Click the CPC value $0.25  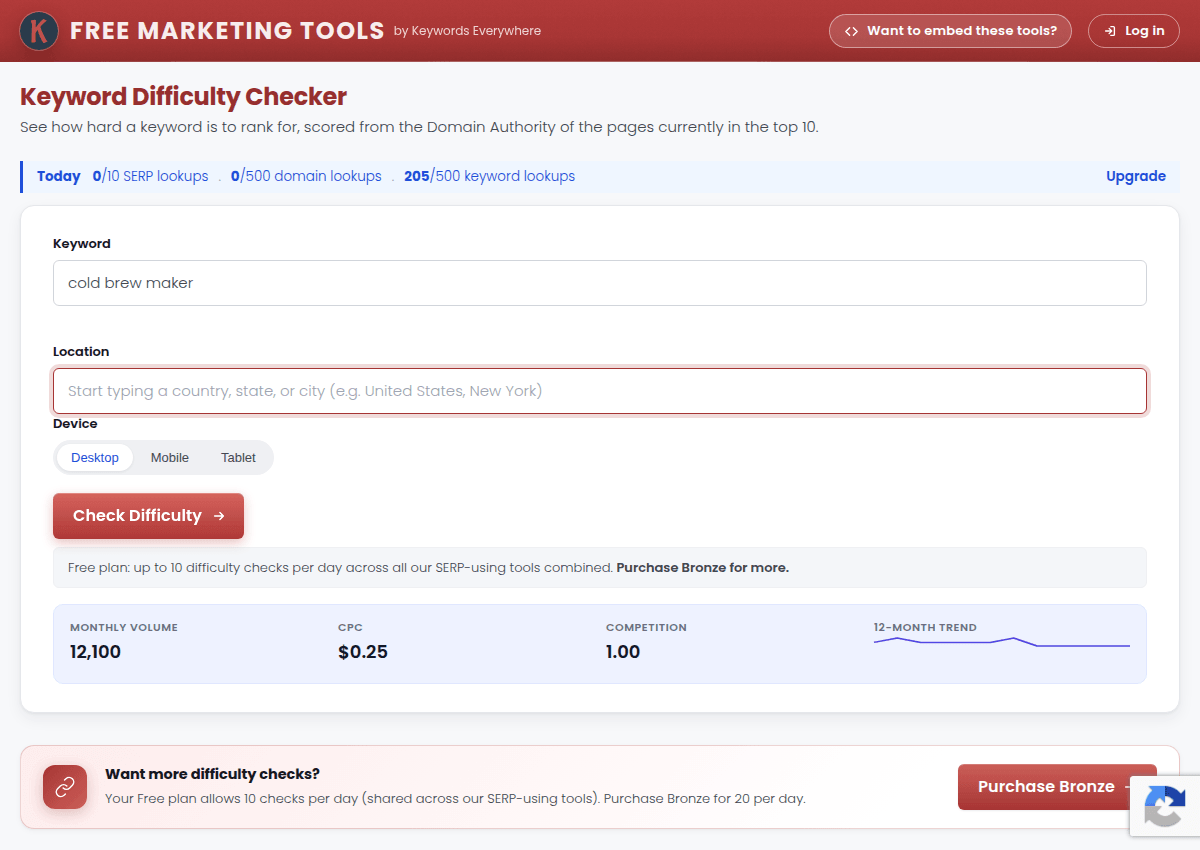363,652
